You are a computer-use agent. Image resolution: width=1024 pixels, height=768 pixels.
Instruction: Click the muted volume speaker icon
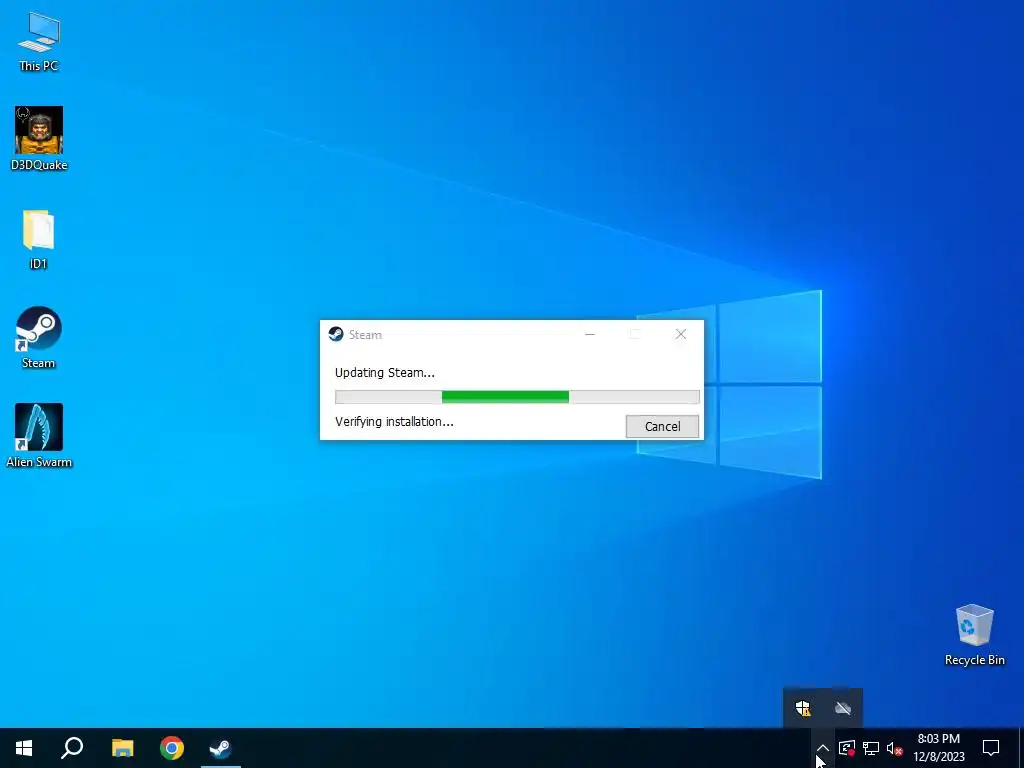(x=895, y=748)
